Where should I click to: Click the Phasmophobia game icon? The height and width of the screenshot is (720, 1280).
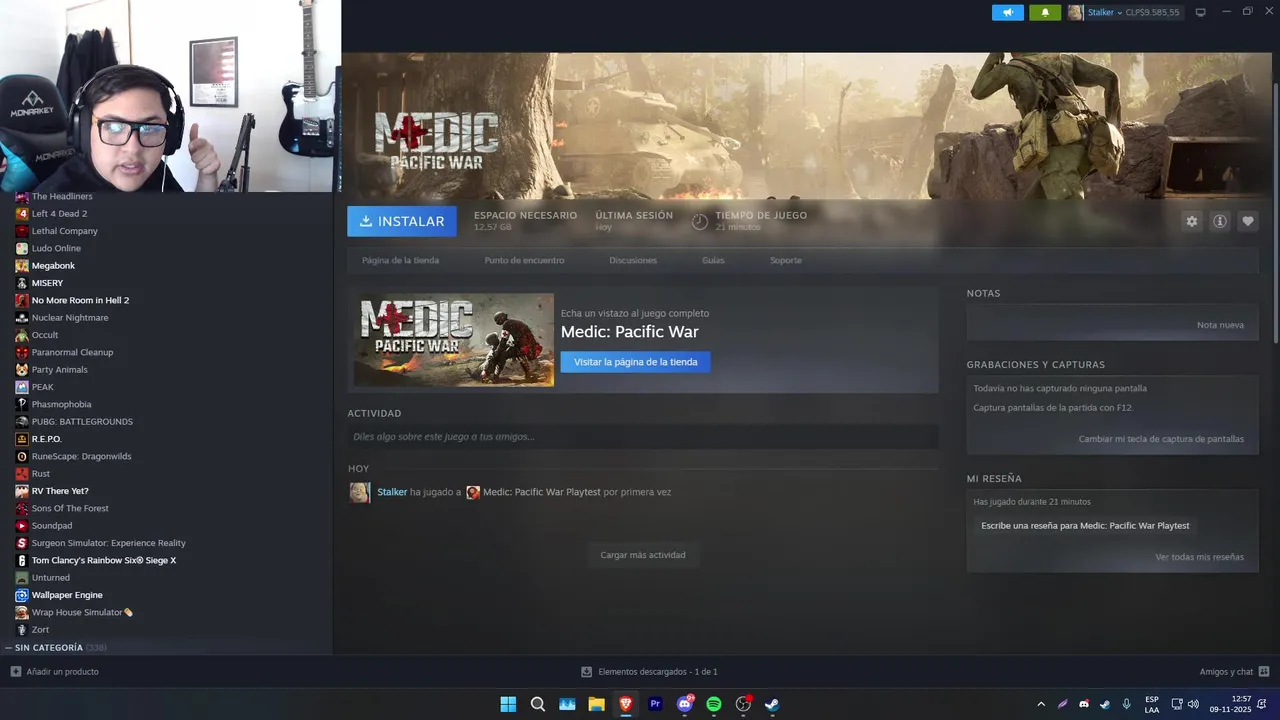click(22, 404)
